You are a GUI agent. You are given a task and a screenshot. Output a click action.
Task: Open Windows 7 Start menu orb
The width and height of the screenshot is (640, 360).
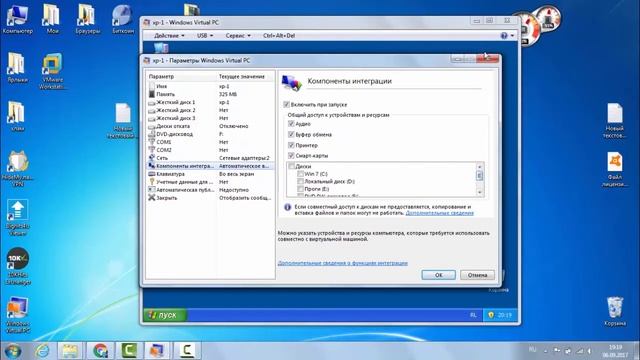click(x=13, y=351)
